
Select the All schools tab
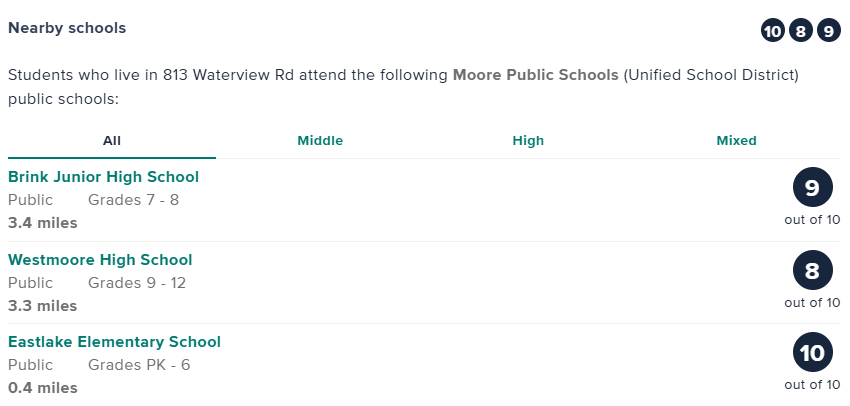[x=112, y=141]
